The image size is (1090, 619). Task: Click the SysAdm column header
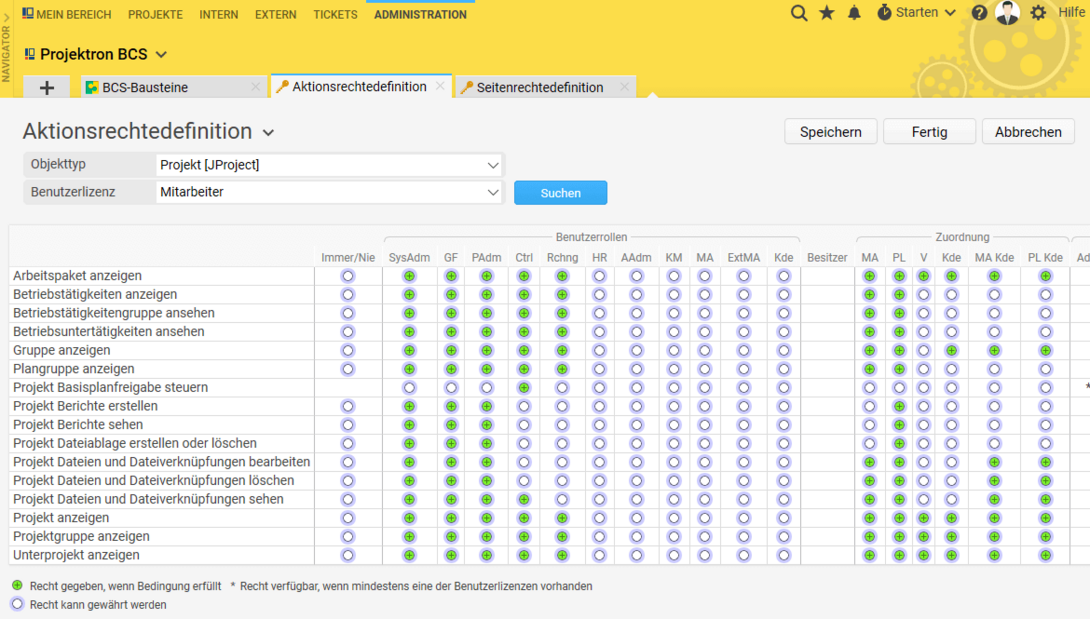409,257
